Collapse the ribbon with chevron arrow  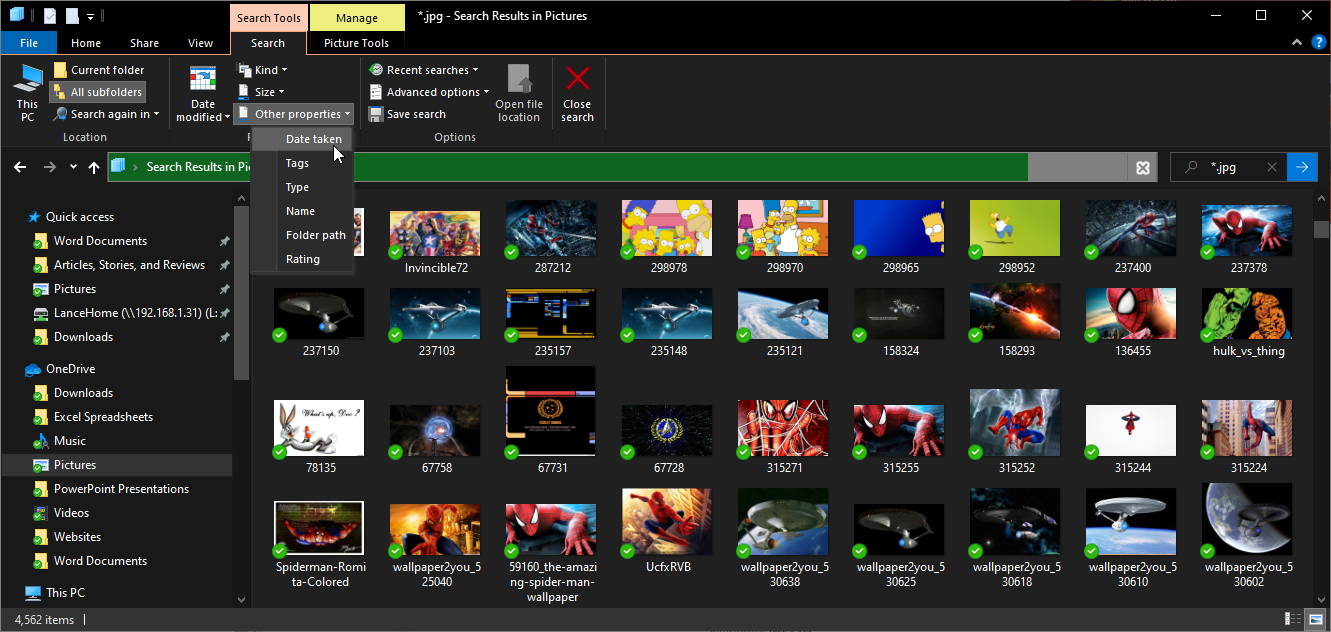1296,43
